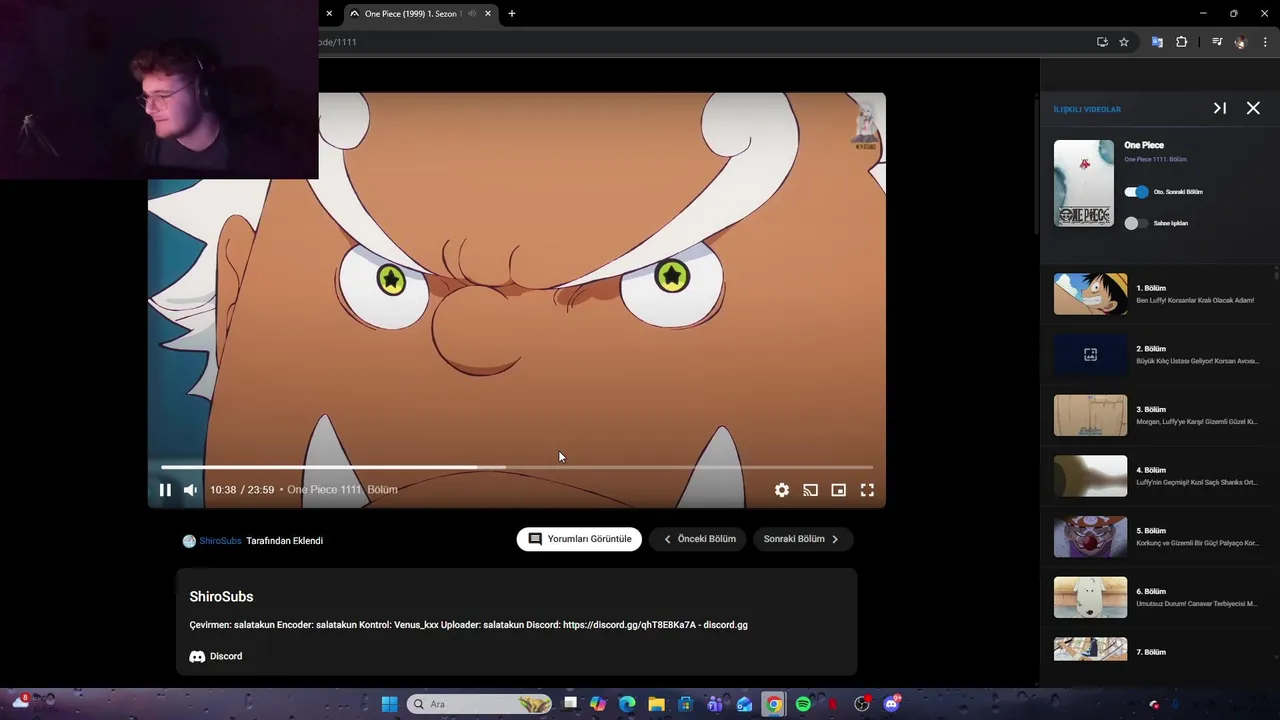Screen dimensions: 1280x720
Task: Select 7. Bölüm entry
Action: coord(1157,650)
